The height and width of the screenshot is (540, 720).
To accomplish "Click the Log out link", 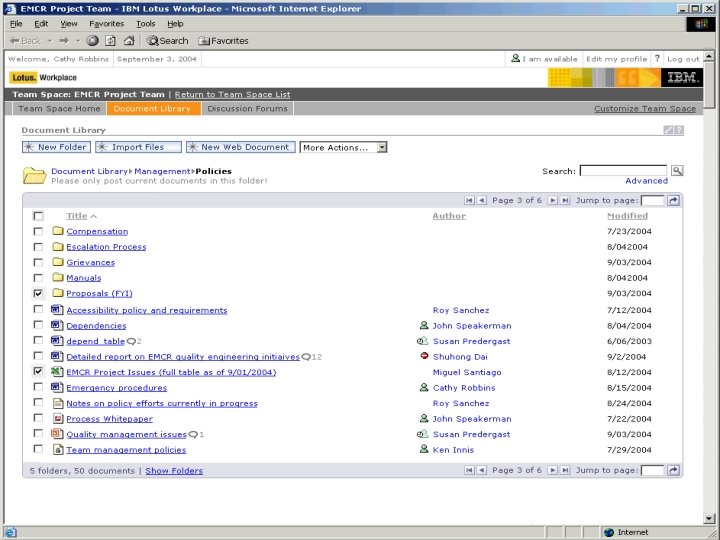I will [x=683, y=59].
